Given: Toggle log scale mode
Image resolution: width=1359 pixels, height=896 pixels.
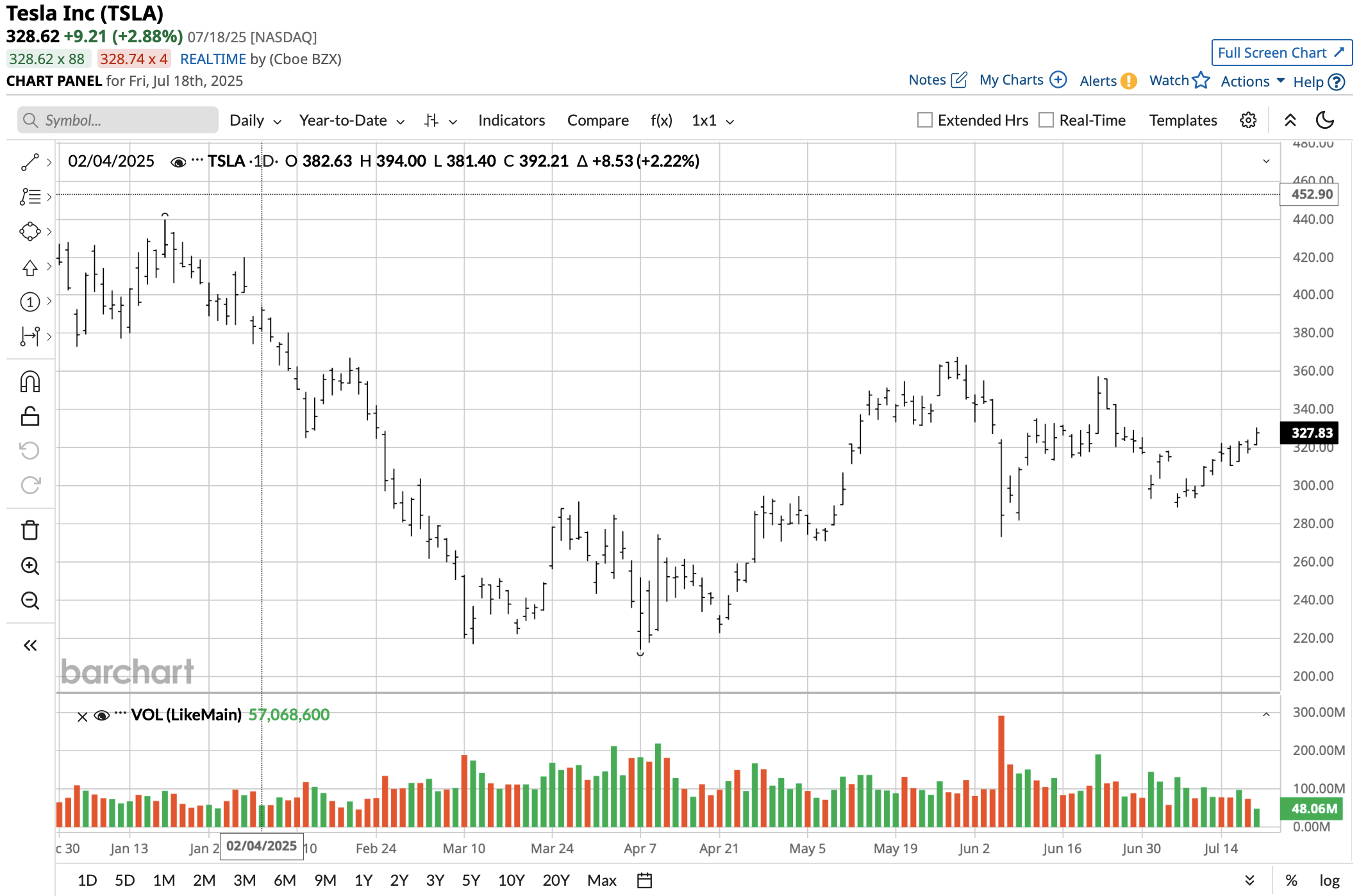Looking at the screenshot, I should point(1329,881).
